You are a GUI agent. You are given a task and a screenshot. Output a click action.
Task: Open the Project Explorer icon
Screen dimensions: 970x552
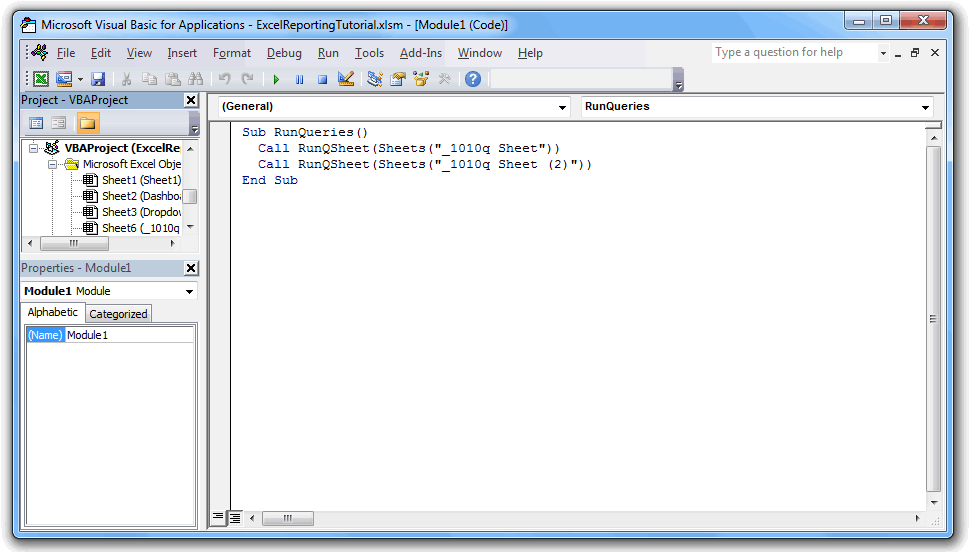pos(374,79)
